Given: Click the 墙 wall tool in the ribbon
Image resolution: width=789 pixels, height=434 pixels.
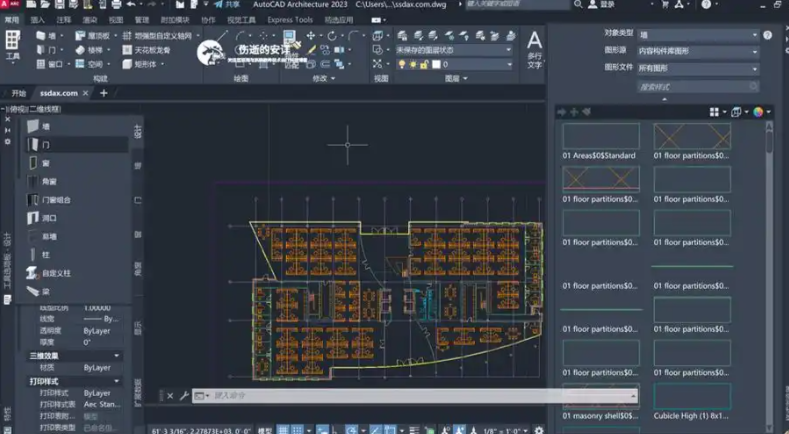Looking at the screenshot, I should tap(46, 36).
